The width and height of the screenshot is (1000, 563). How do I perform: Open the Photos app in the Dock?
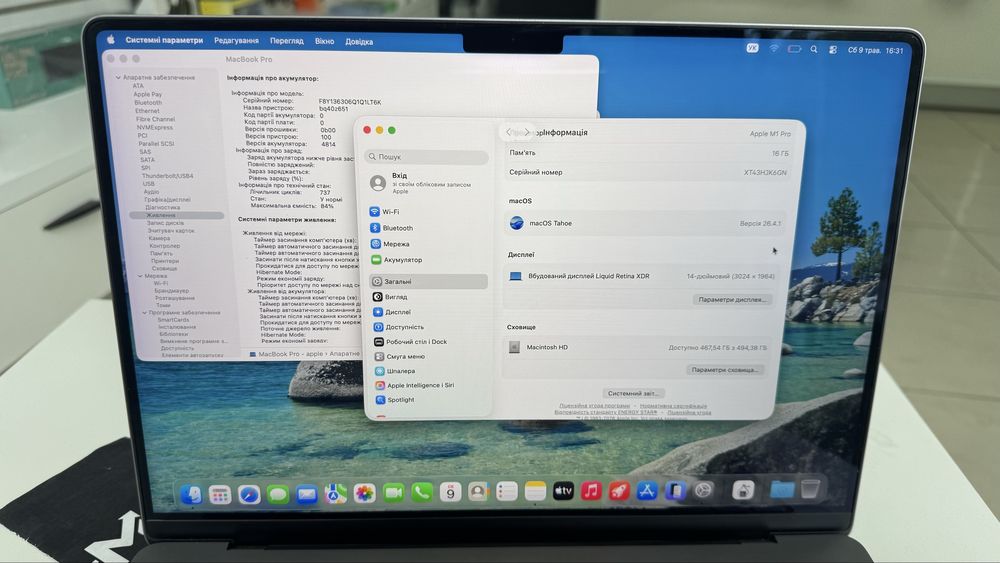[364, 493]
